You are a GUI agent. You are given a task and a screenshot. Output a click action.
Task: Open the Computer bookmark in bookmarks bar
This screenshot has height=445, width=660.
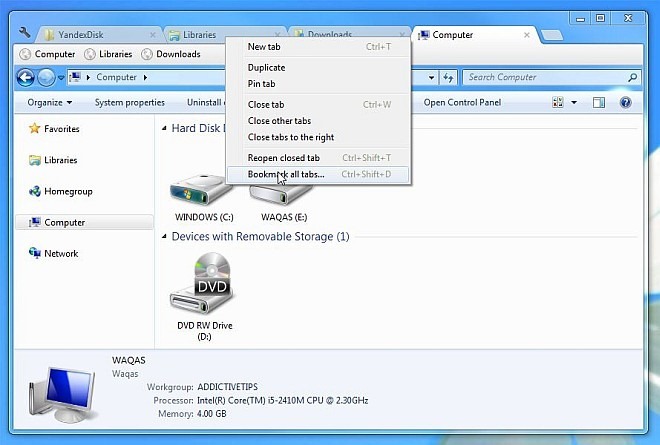[48, 54]
